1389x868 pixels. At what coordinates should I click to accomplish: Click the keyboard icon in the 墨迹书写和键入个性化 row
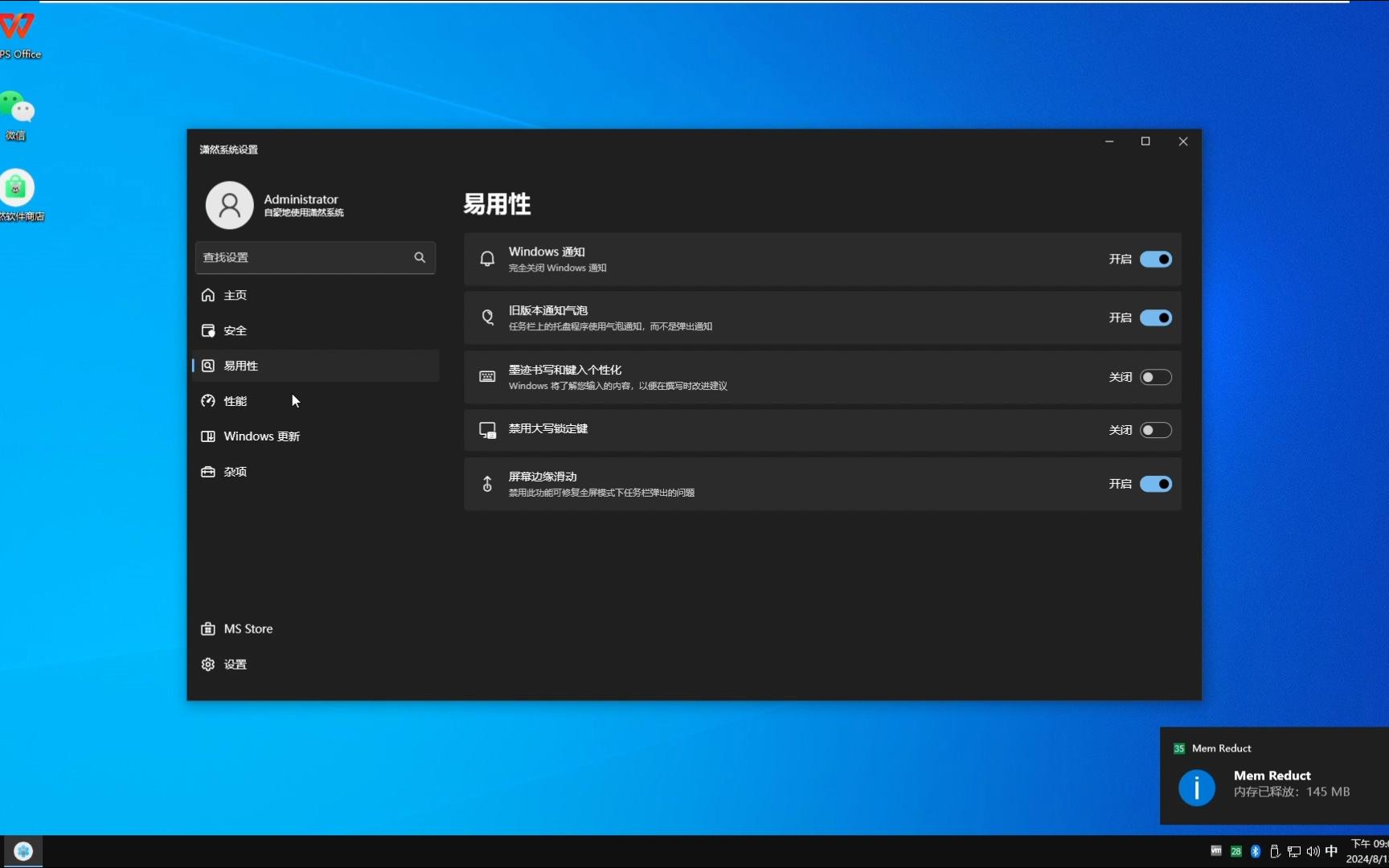pyautogui.click(x=487, y=377)
